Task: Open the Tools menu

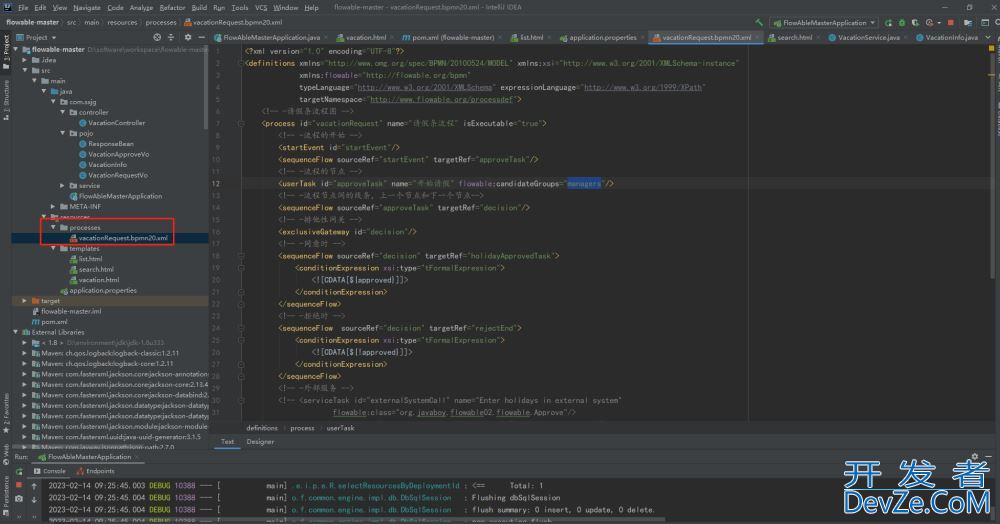Action: pos(240,8)
